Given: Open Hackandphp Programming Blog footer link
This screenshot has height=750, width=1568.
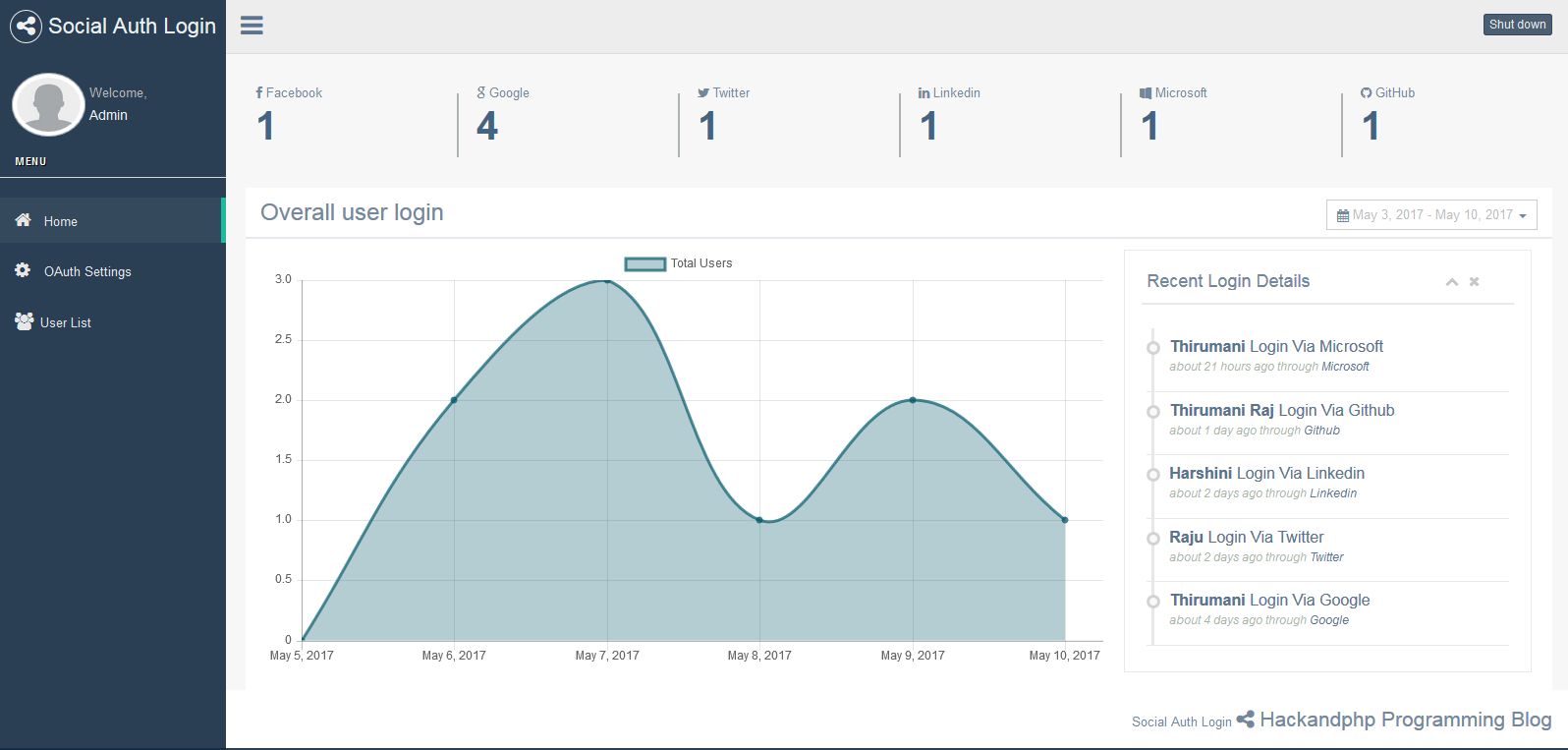Looking at the screenshot, I should pos(1405,720).
